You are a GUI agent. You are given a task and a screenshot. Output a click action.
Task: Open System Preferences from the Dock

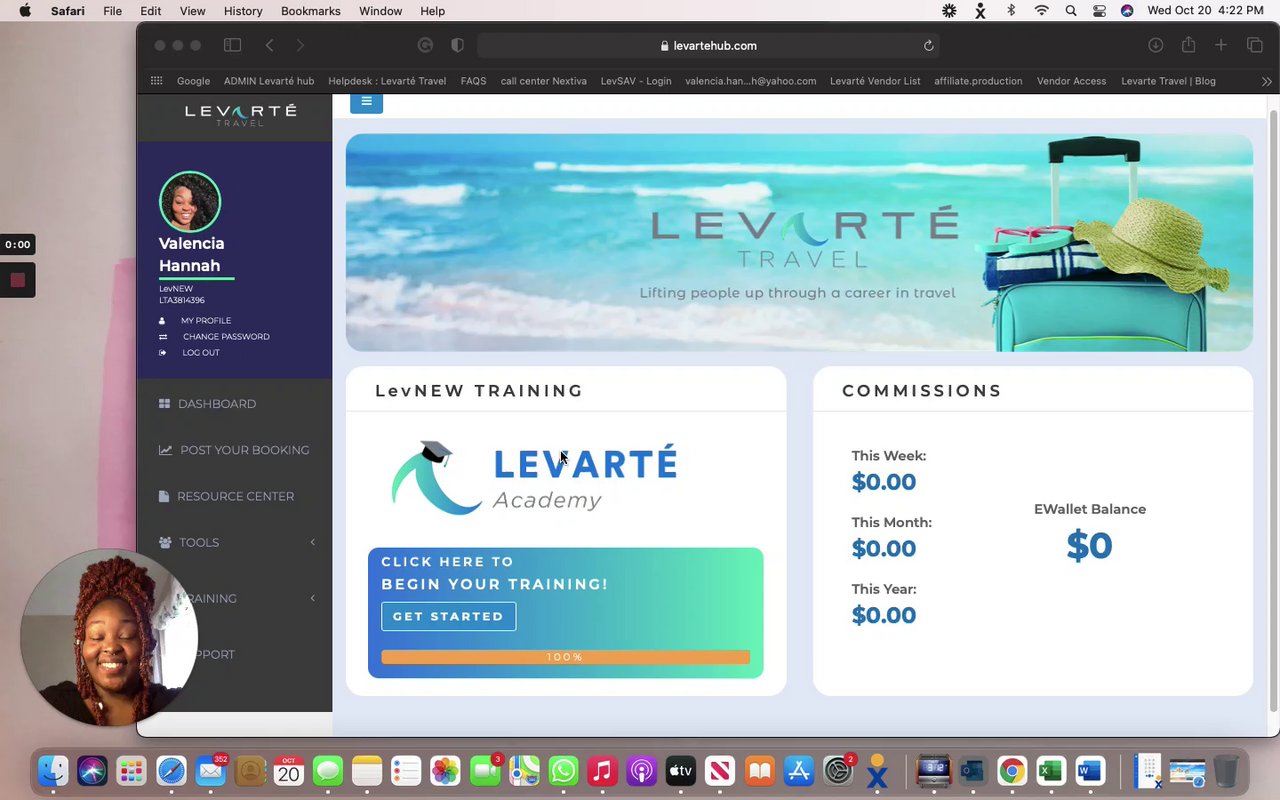[x=837, y=771]
